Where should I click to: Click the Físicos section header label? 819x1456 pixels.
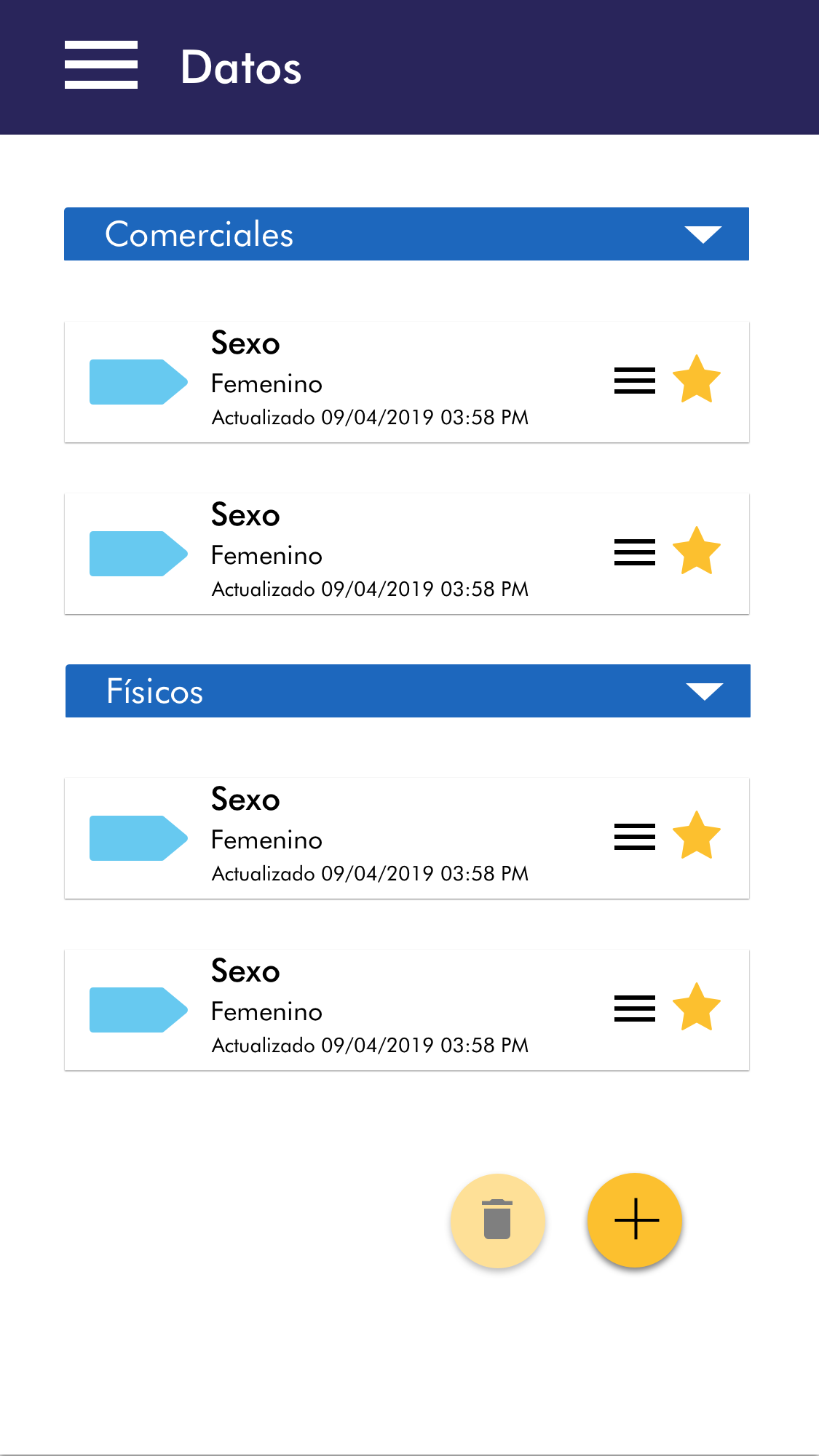[x=155, y=691]
